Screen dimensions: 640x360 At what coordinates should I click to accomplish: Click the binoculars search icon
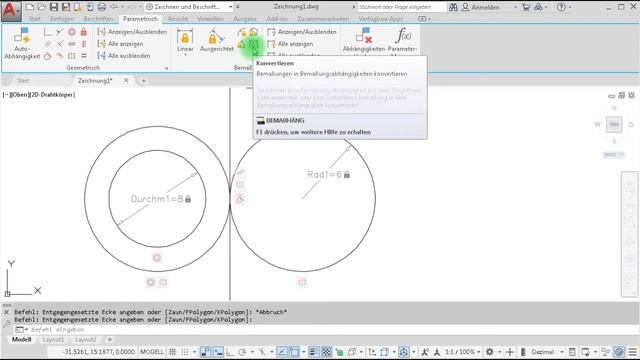point(453,7)
